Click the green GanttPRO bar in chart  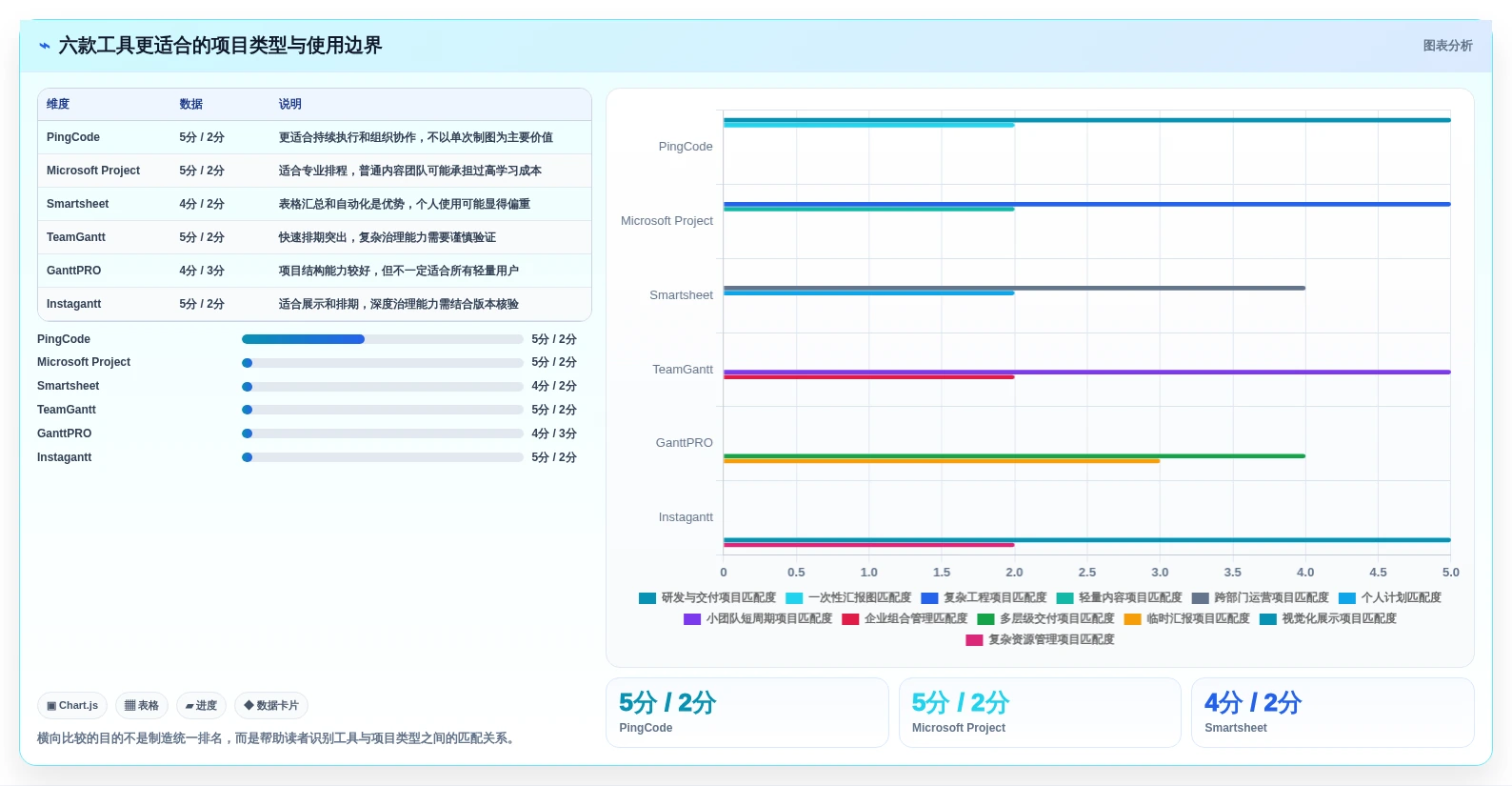click(x=1014, y=455)
